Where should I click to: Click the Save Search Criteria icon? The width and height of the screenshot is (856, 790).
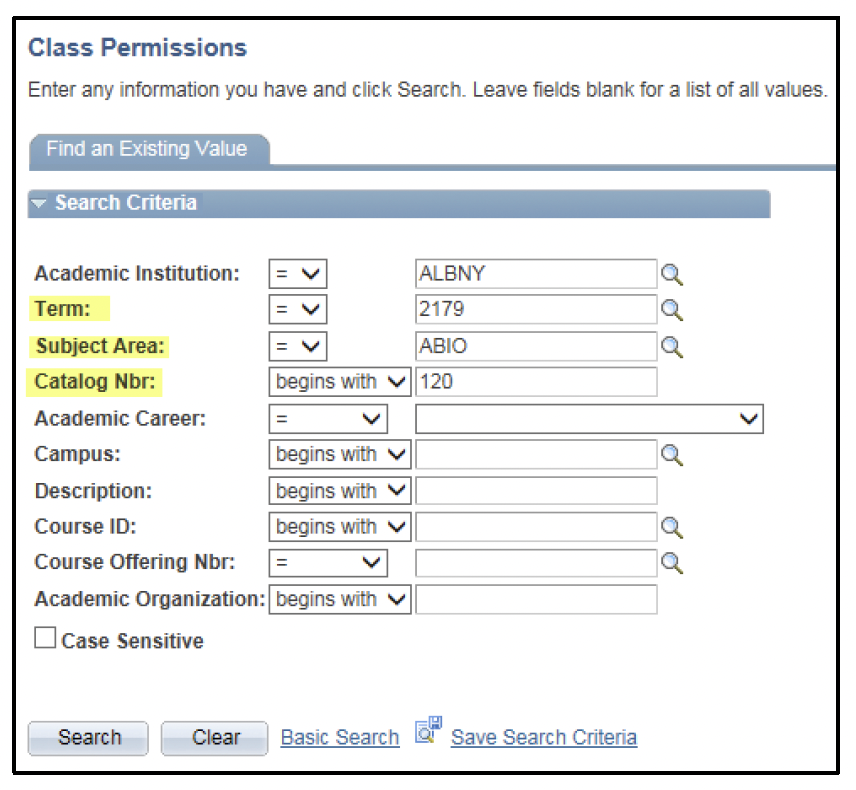pyautogui.click(x=427, y=731)
